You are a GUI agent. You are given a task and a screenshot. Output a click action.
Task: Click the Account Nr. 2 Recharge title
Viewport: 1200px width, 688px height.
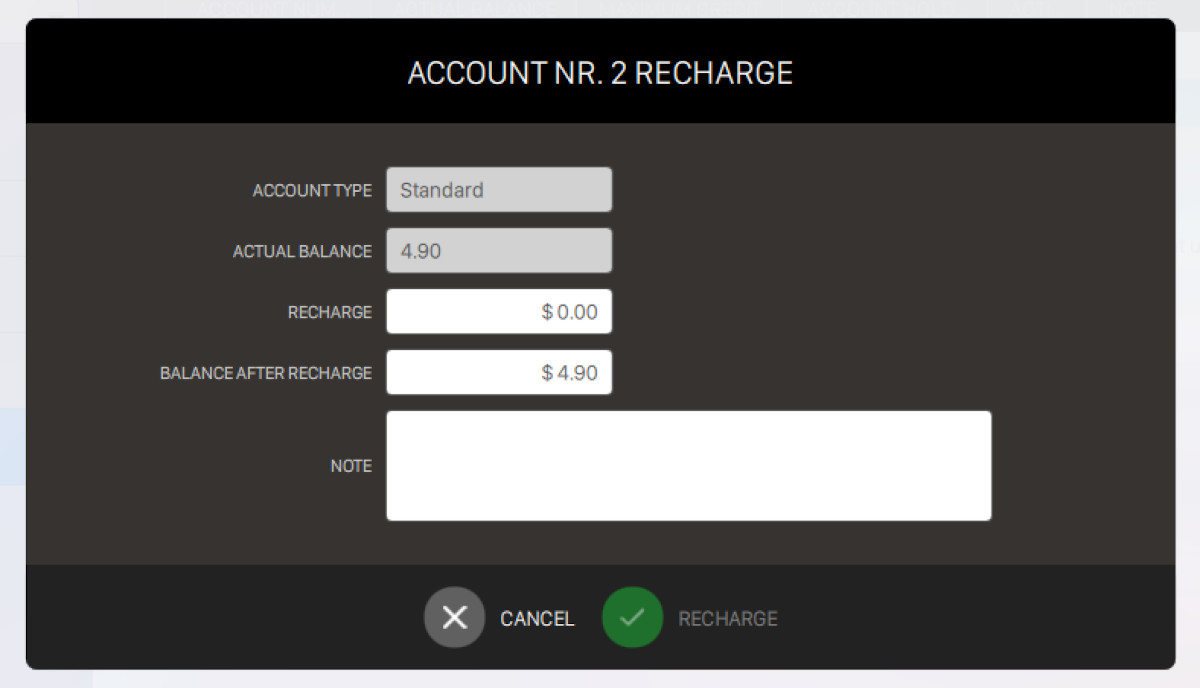pos(600,73)
